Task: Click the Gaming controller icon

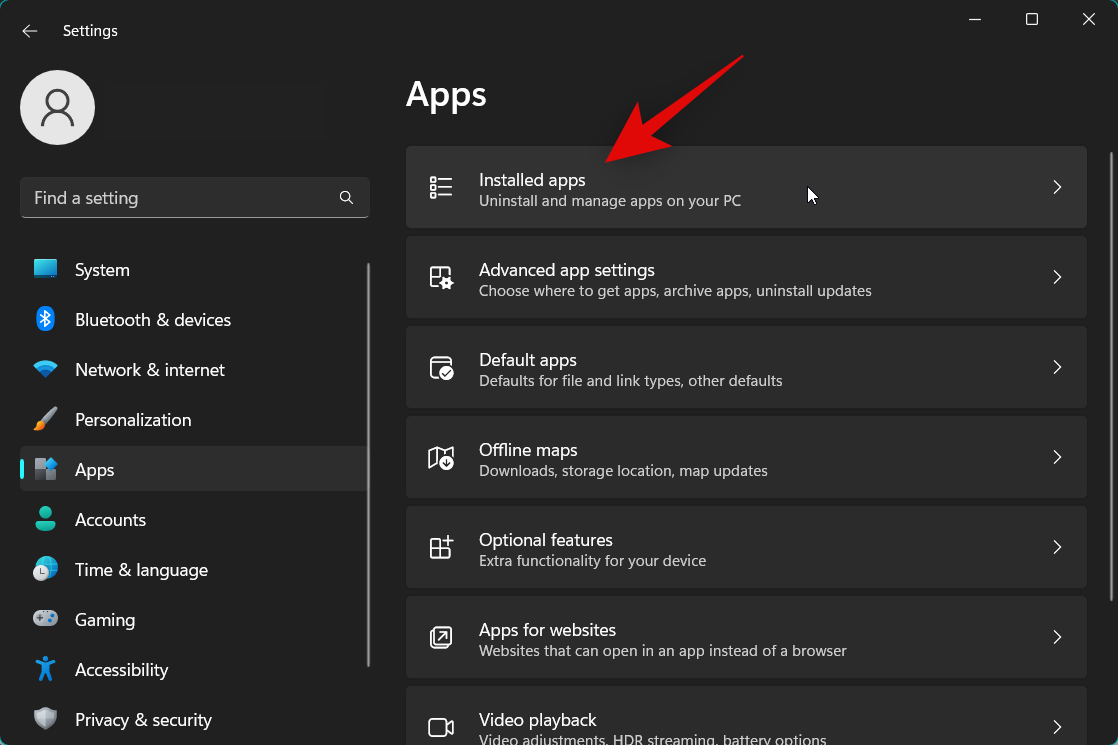Action: tap(46, 619)
